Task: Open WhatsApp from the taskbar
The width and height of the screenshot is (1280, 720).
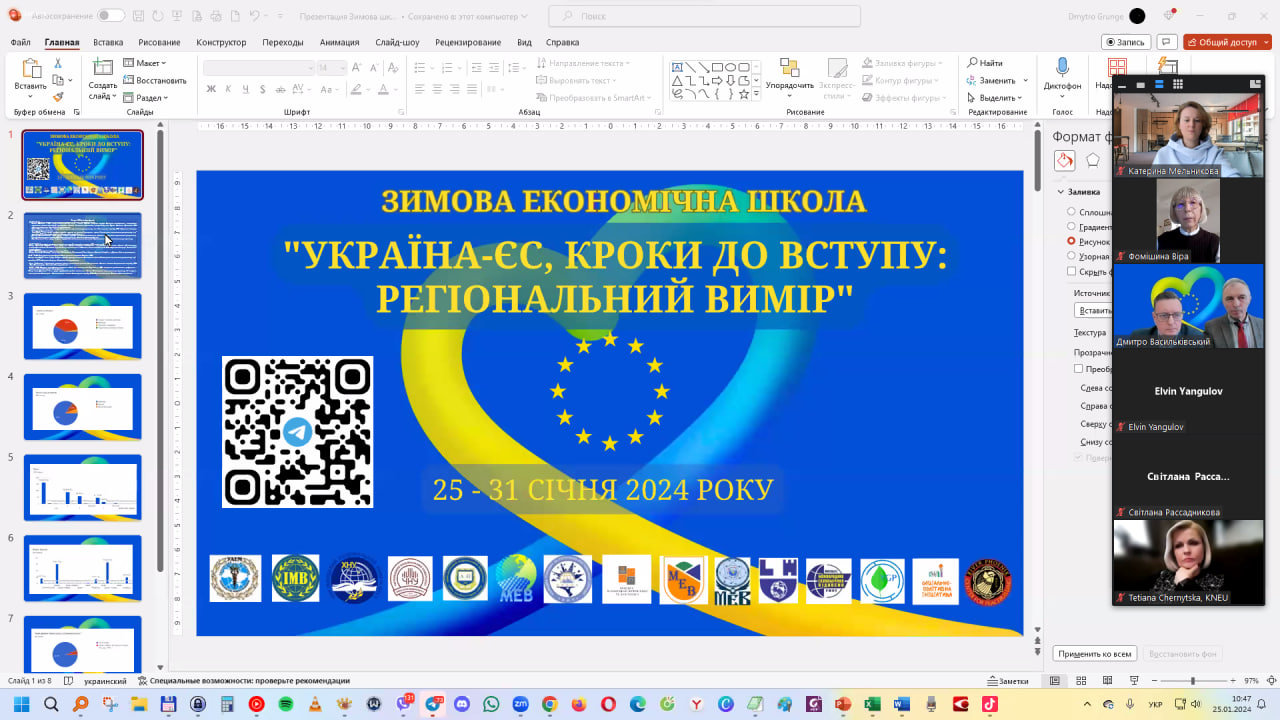Action: pyautogui.click(x=491, y=704)
